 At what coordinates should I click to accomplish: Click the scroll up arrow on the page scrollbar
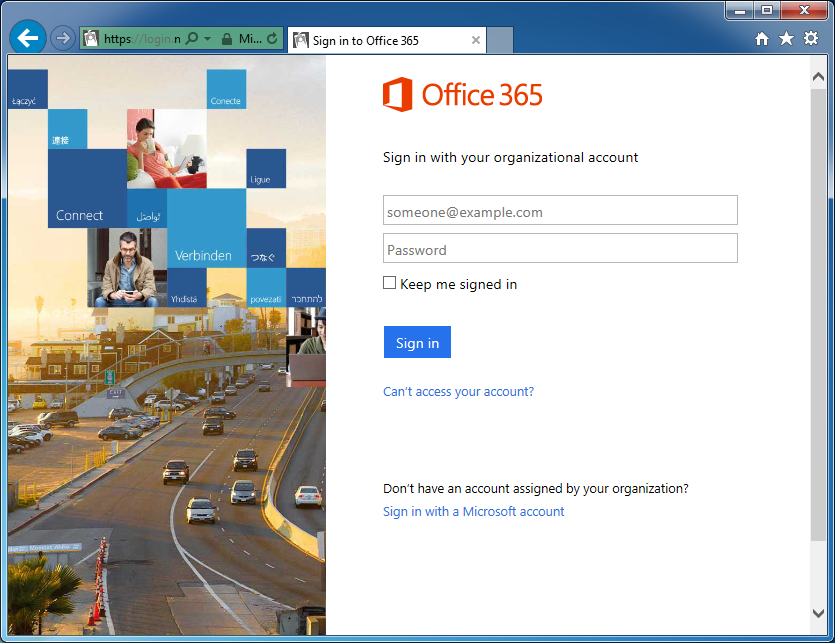(x=818, y=77)
